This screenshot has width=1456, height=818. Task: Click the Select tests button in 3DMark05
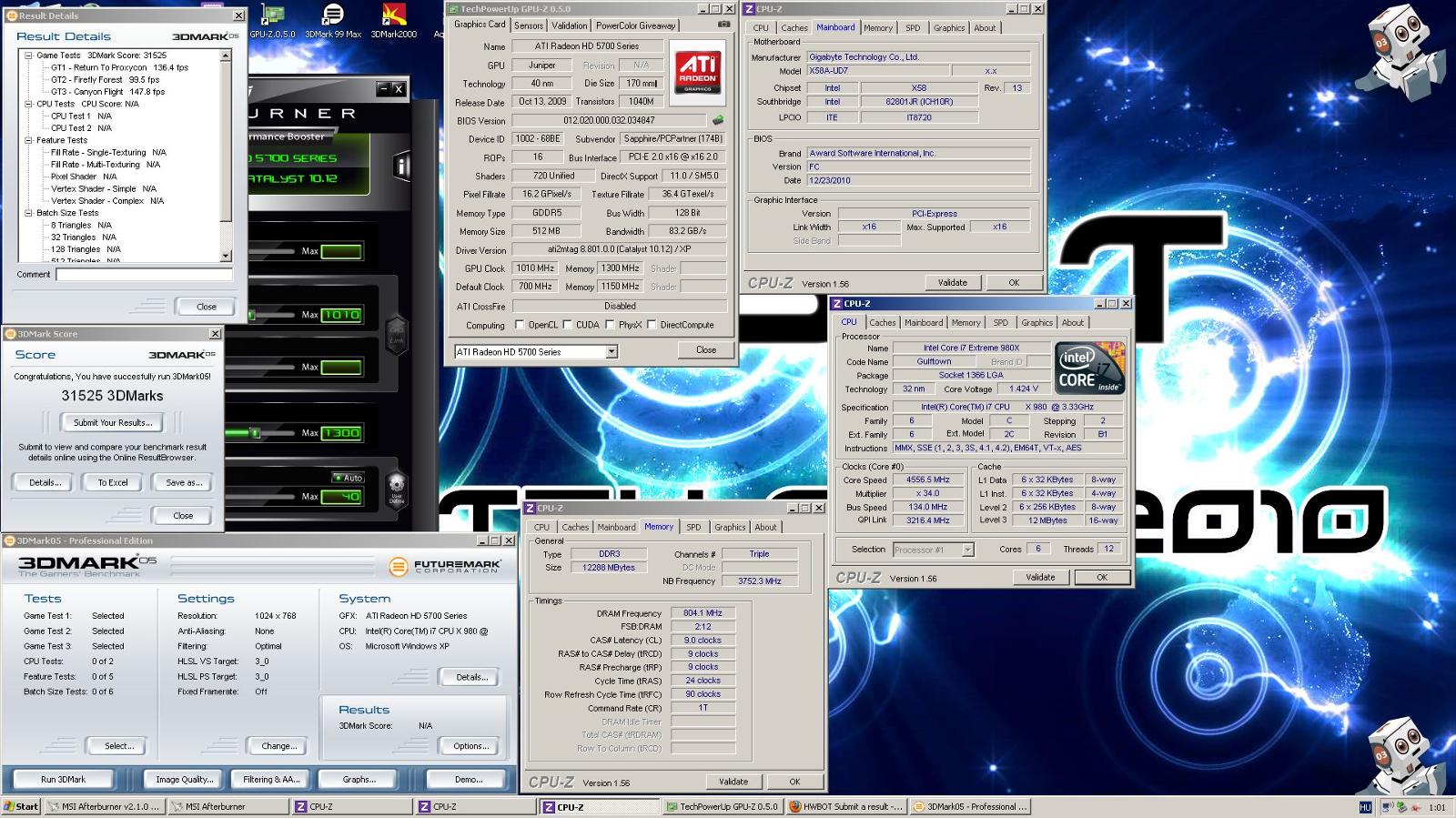point(118,746)
